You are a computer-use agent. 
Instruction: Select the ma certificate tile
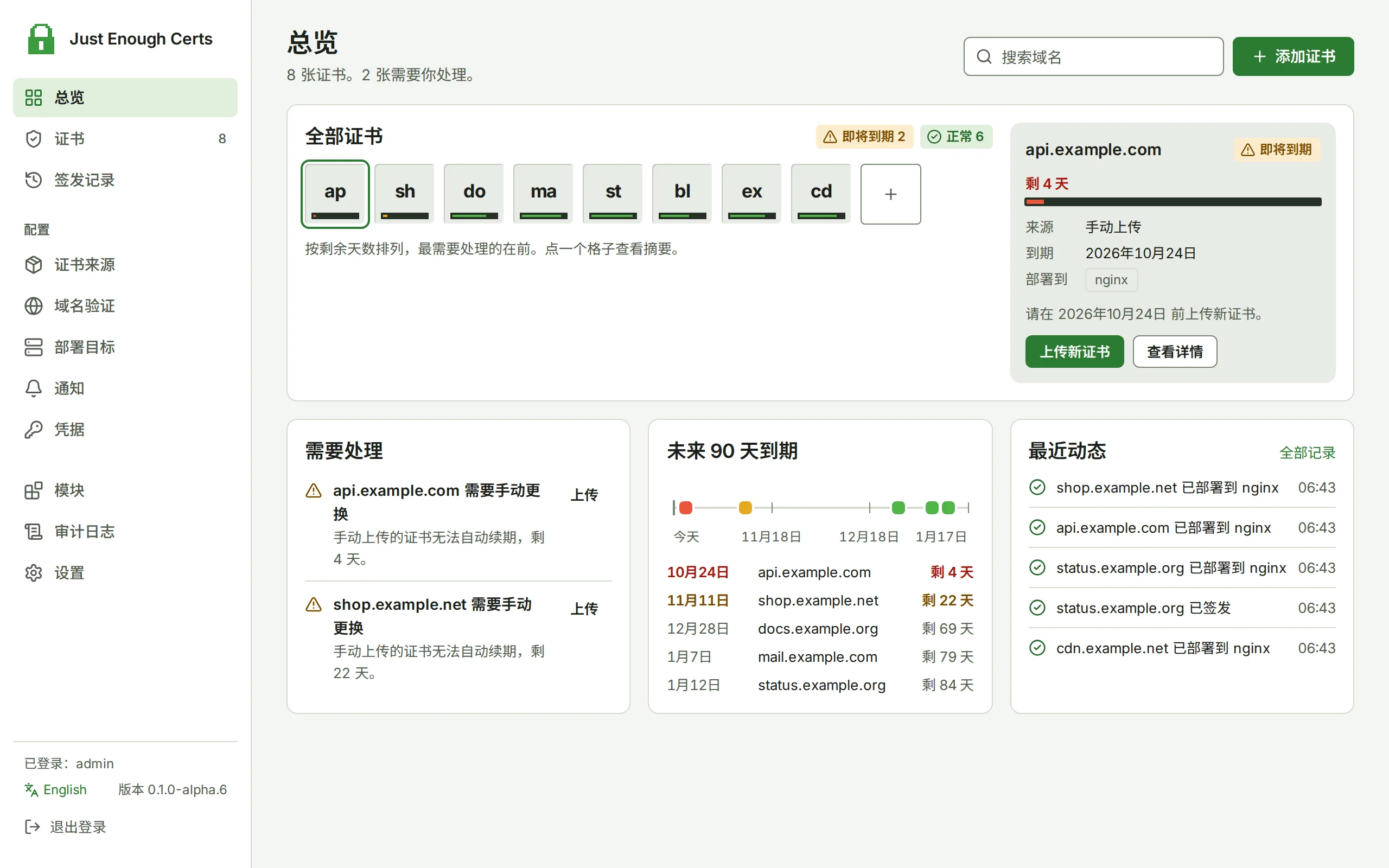(544, 194)
